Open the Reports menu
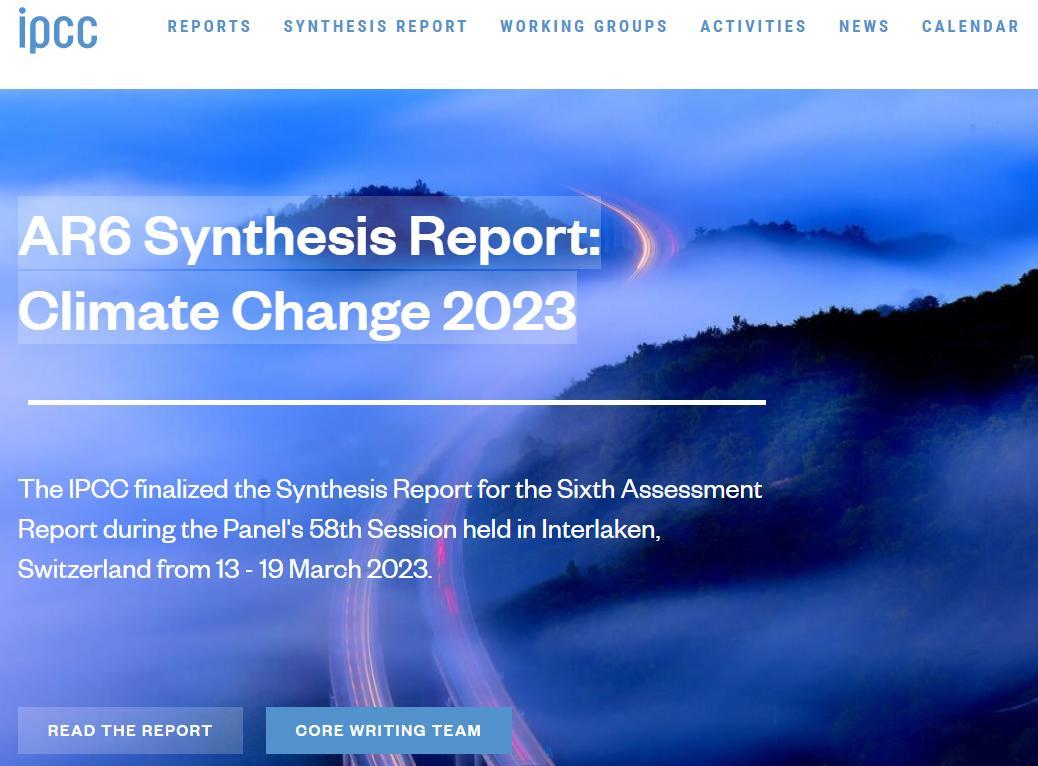This screenshot has width=1038, height=766. pos(209,26)
